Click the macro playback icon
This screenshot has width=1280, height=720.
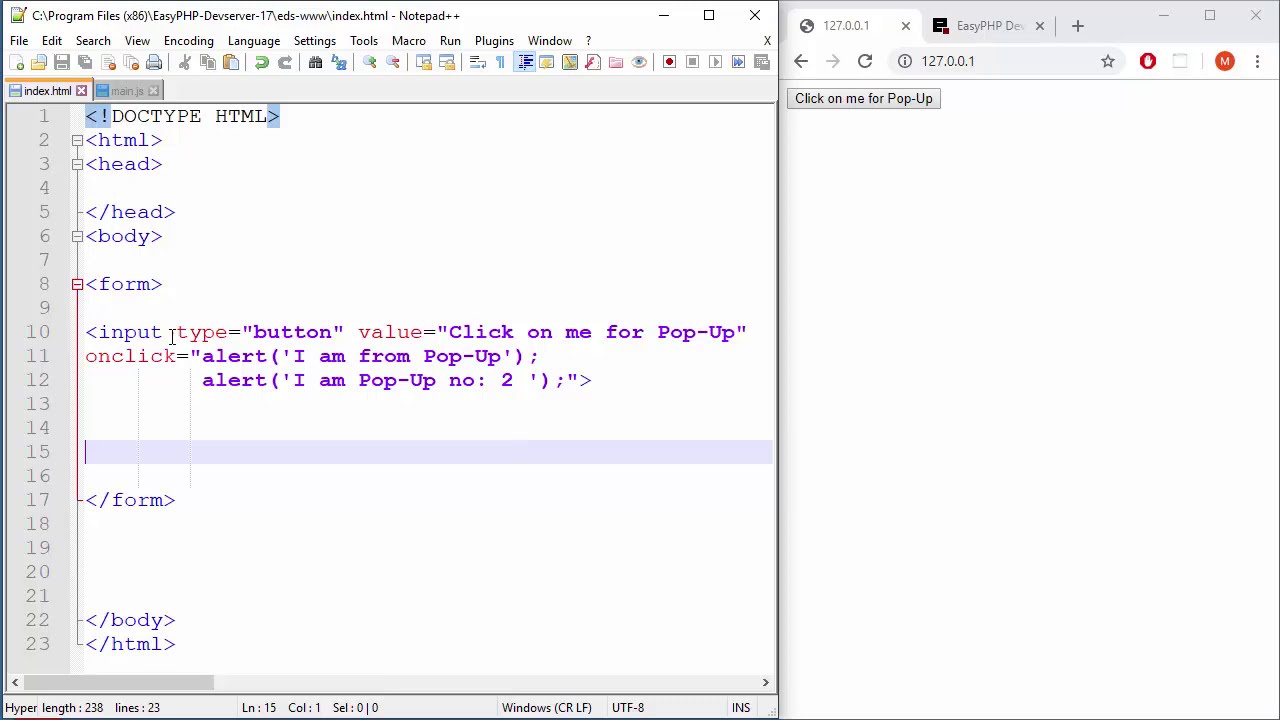click(716, 62)
